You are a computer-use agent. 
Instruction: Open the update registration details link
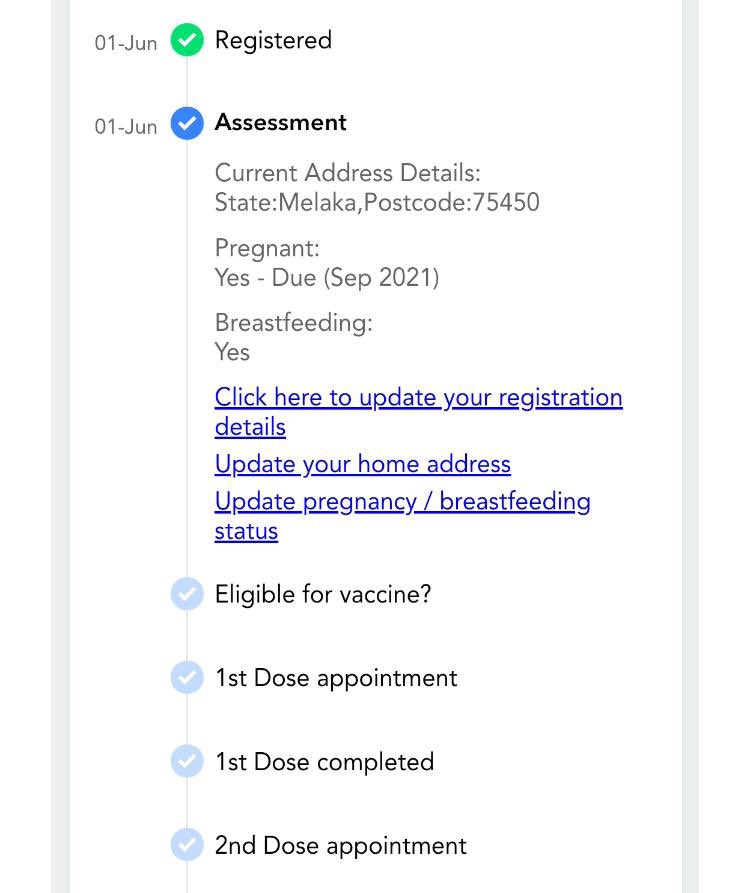pyautogui.click(x=418, y=398)
